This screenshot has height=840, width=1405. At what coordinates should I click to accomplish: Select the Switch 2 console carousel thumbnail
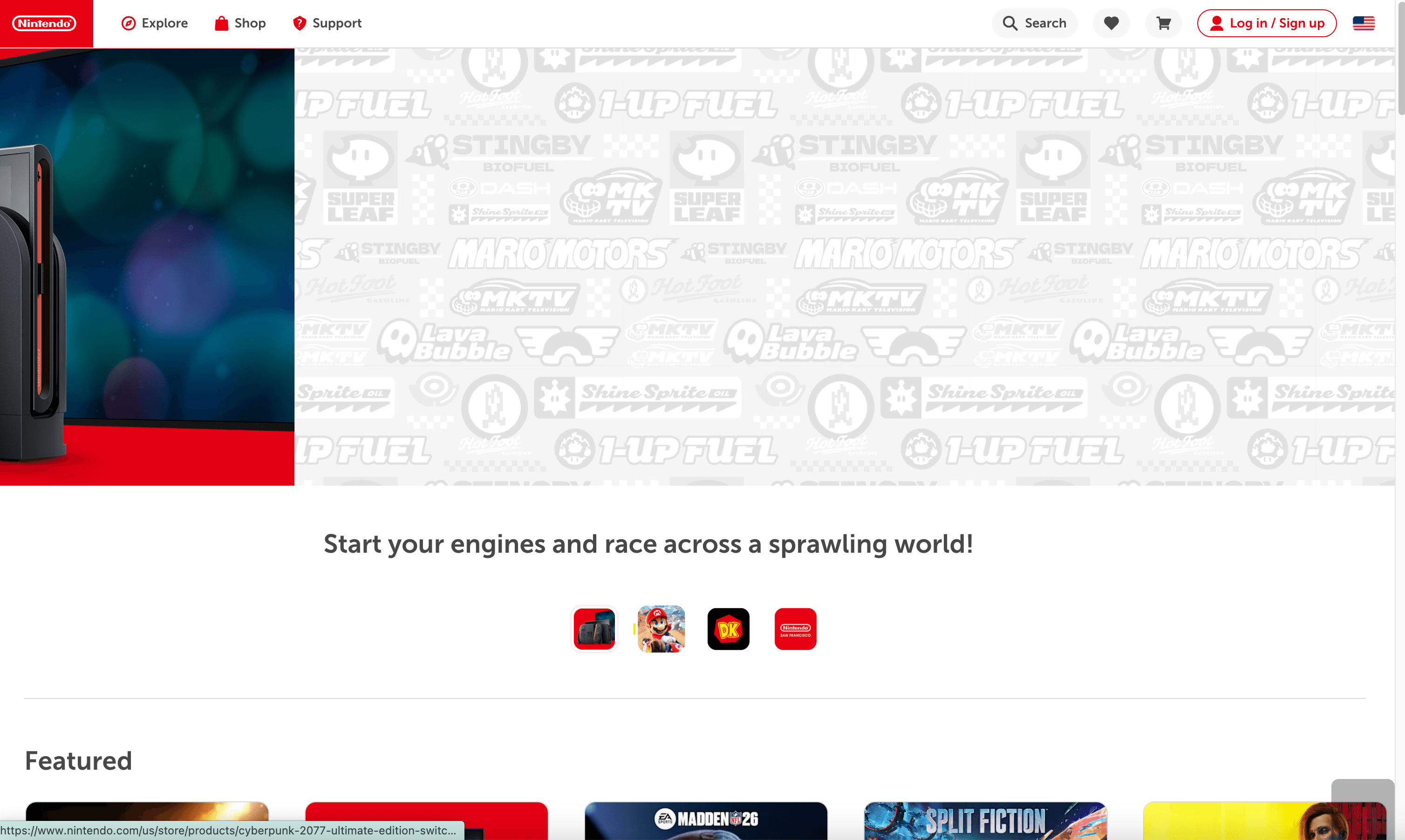(x=594, y=629)
